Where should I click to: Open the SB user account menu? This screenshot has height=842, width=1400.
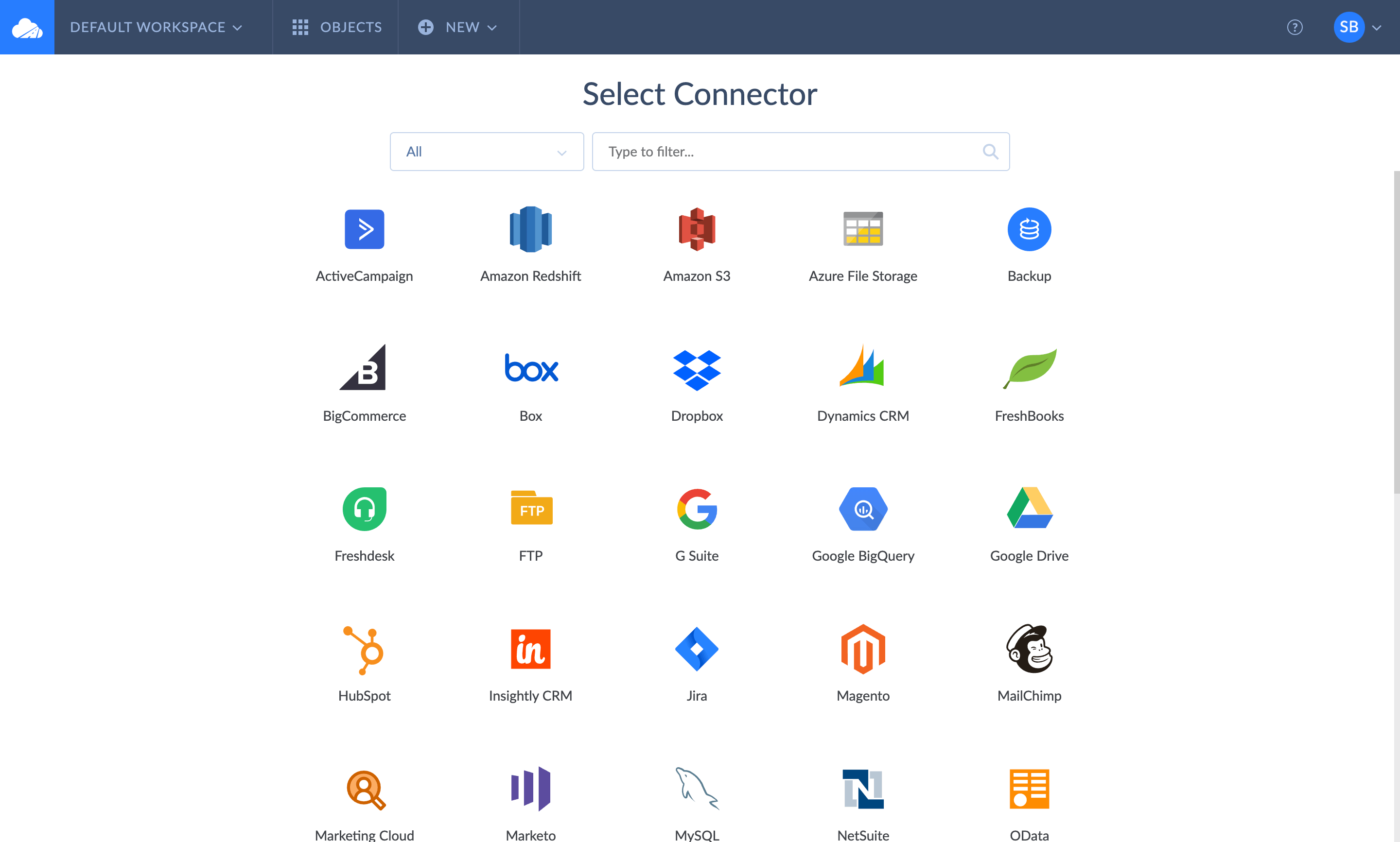coord(1358,27)
